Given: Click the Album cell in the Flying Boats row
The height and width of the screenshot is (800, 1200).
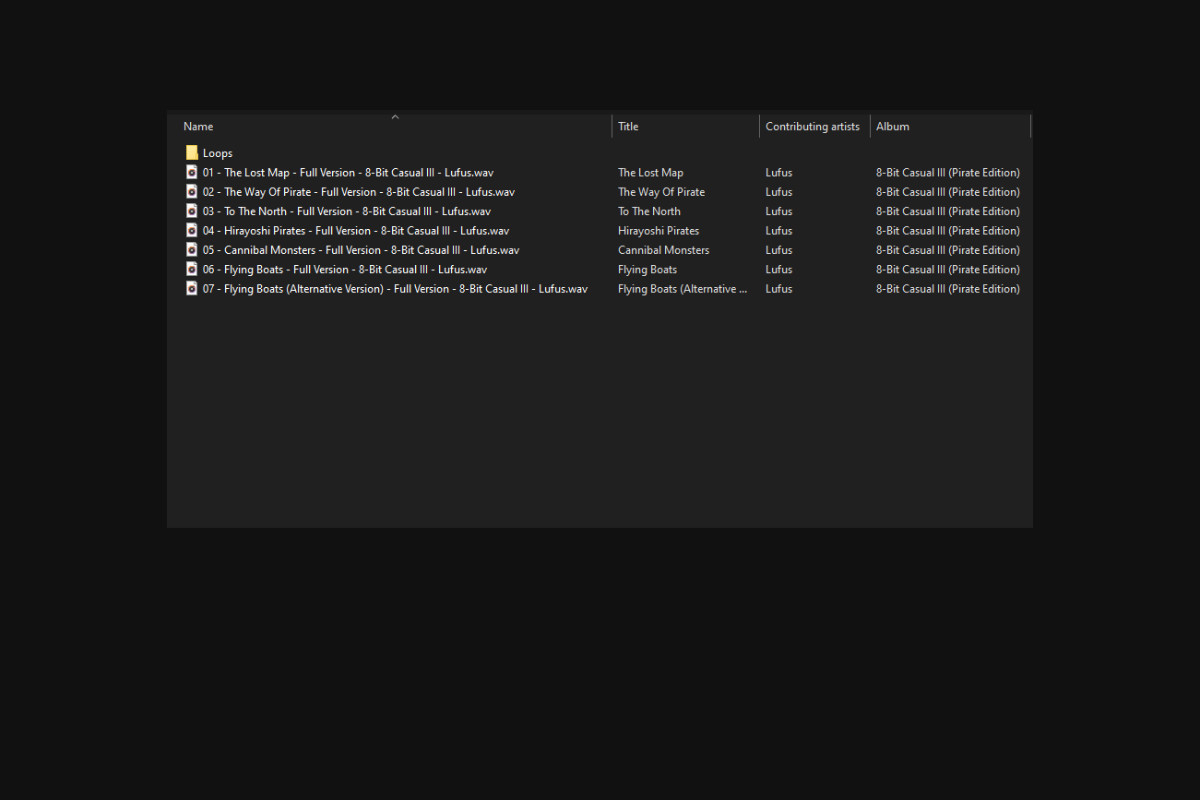Looking at the screenshot, I should pyautogui.click(x=947, y=269).
